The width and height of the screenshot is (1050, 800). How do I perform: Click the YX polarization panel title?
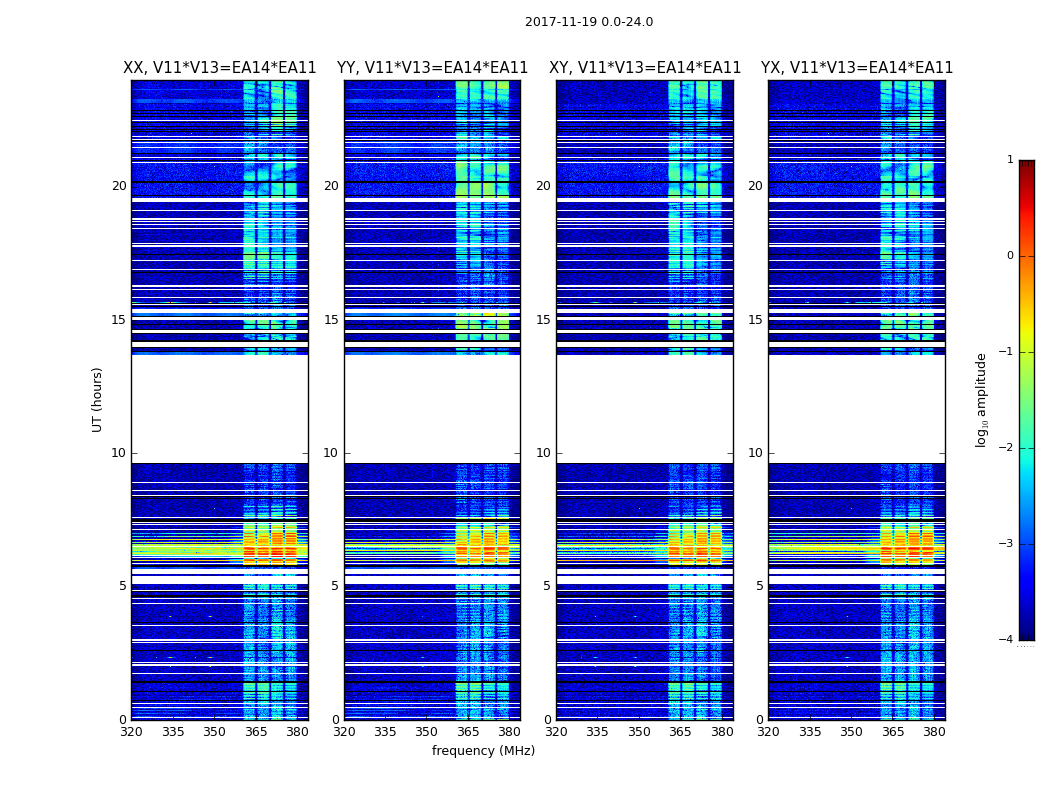pyautogui.click(x=856, y=68)
